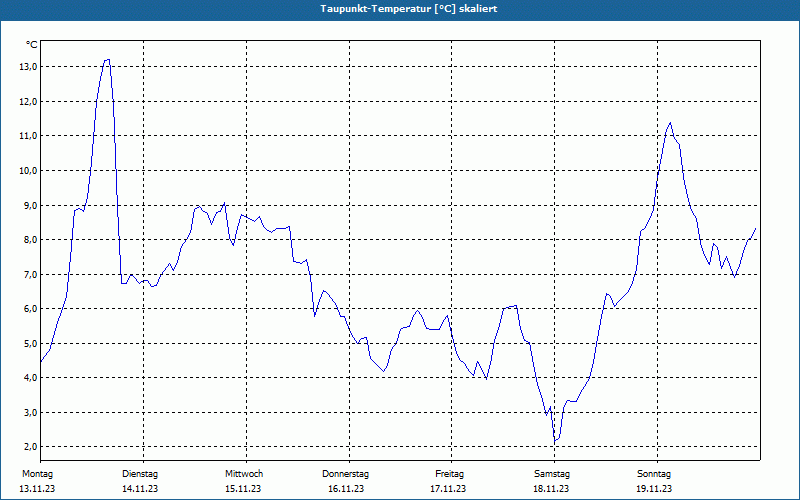Select the 4,0 y-axis value
Viewport: 800px width, 500px height.
(x=31, y=378)
